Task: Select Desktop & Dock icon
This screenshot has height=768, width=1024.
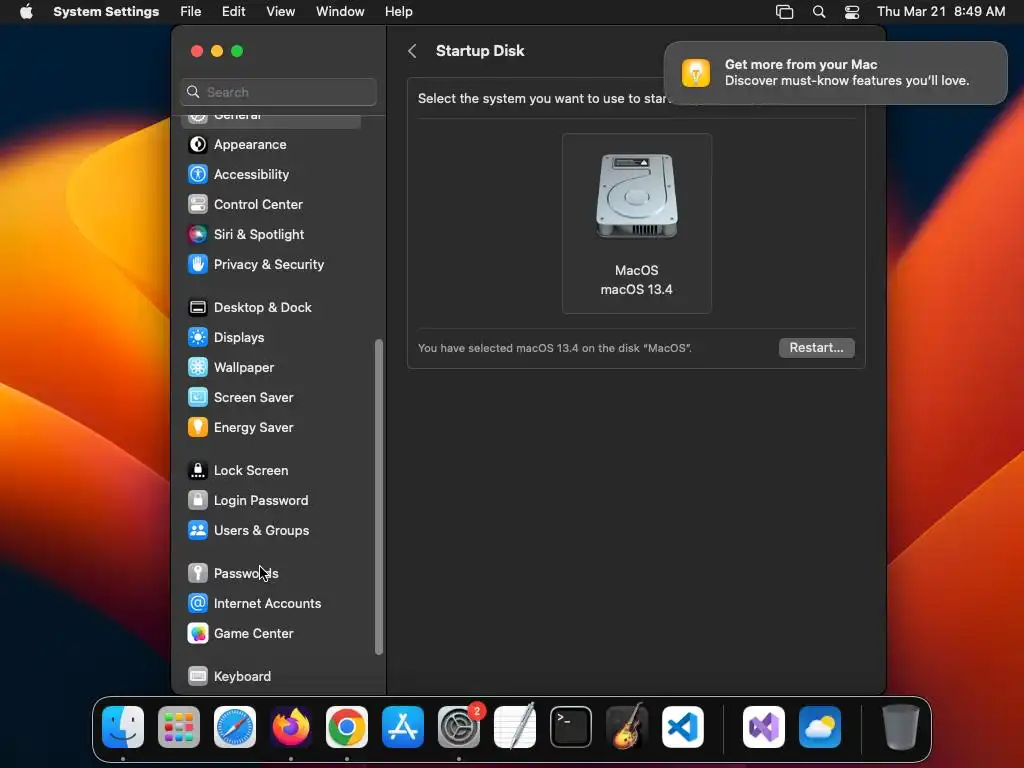Action: tap(197, 308)
